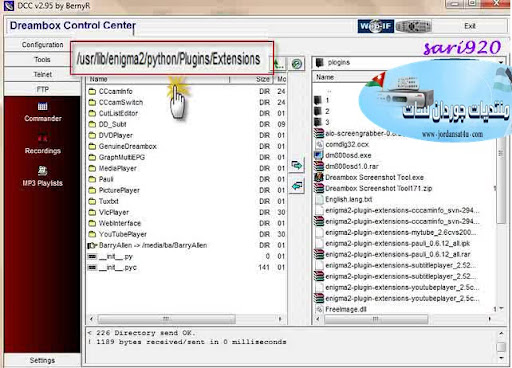Viewport: 512px width, 368px height.
Task: Select the DD_Subt folder row
Action: 186,124
